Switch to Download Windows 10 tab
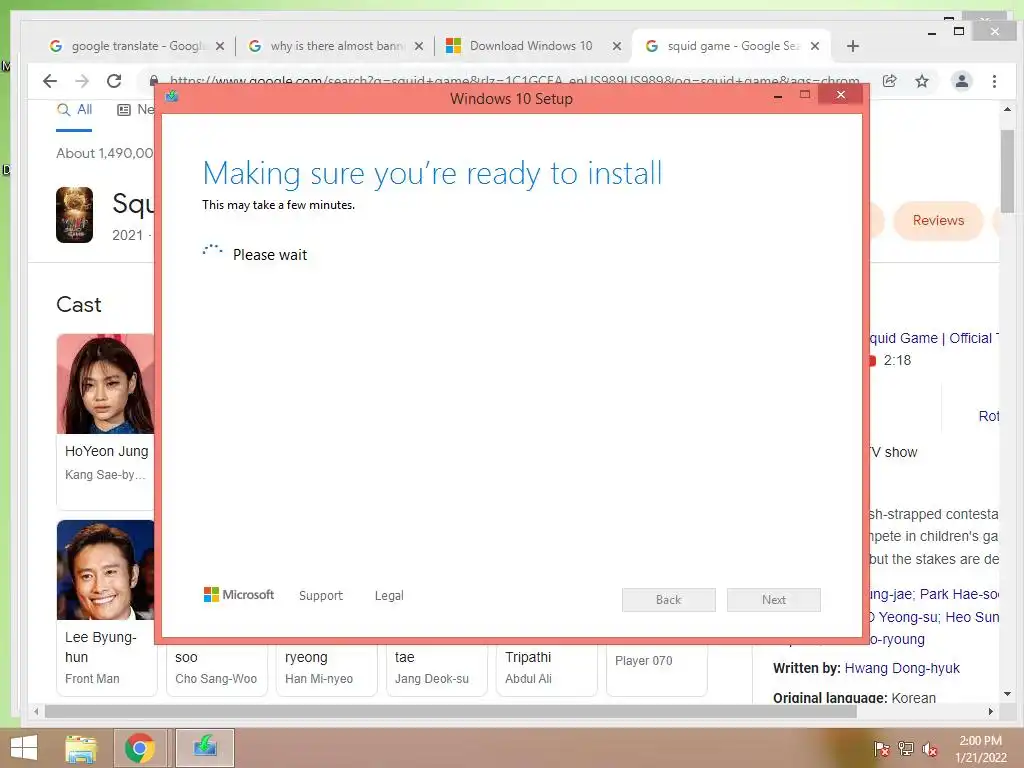Screen dimensions: 1024x768 click(534, 46)
